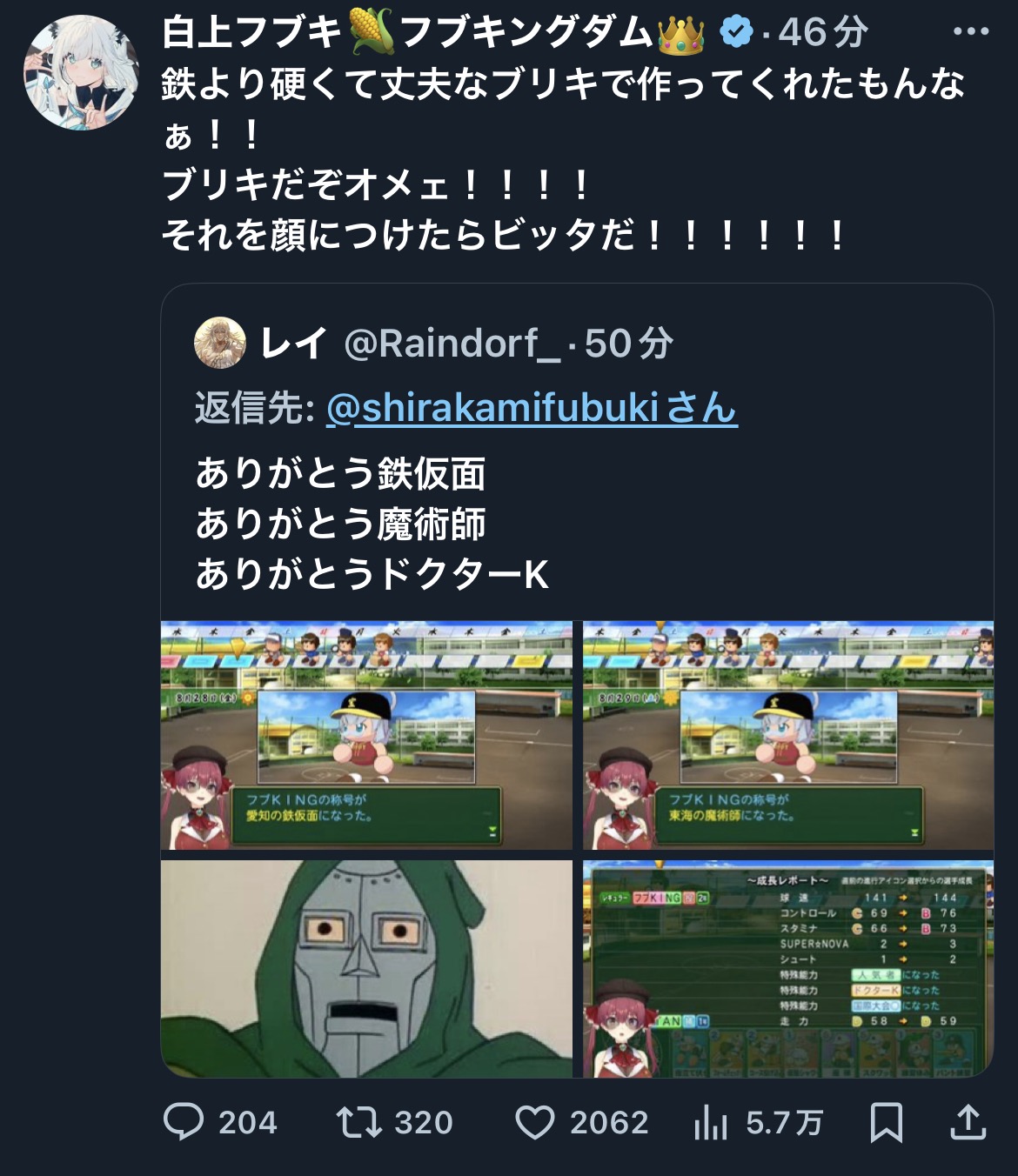Follow the @shirakamifubuki mention link

pos(532,407)
